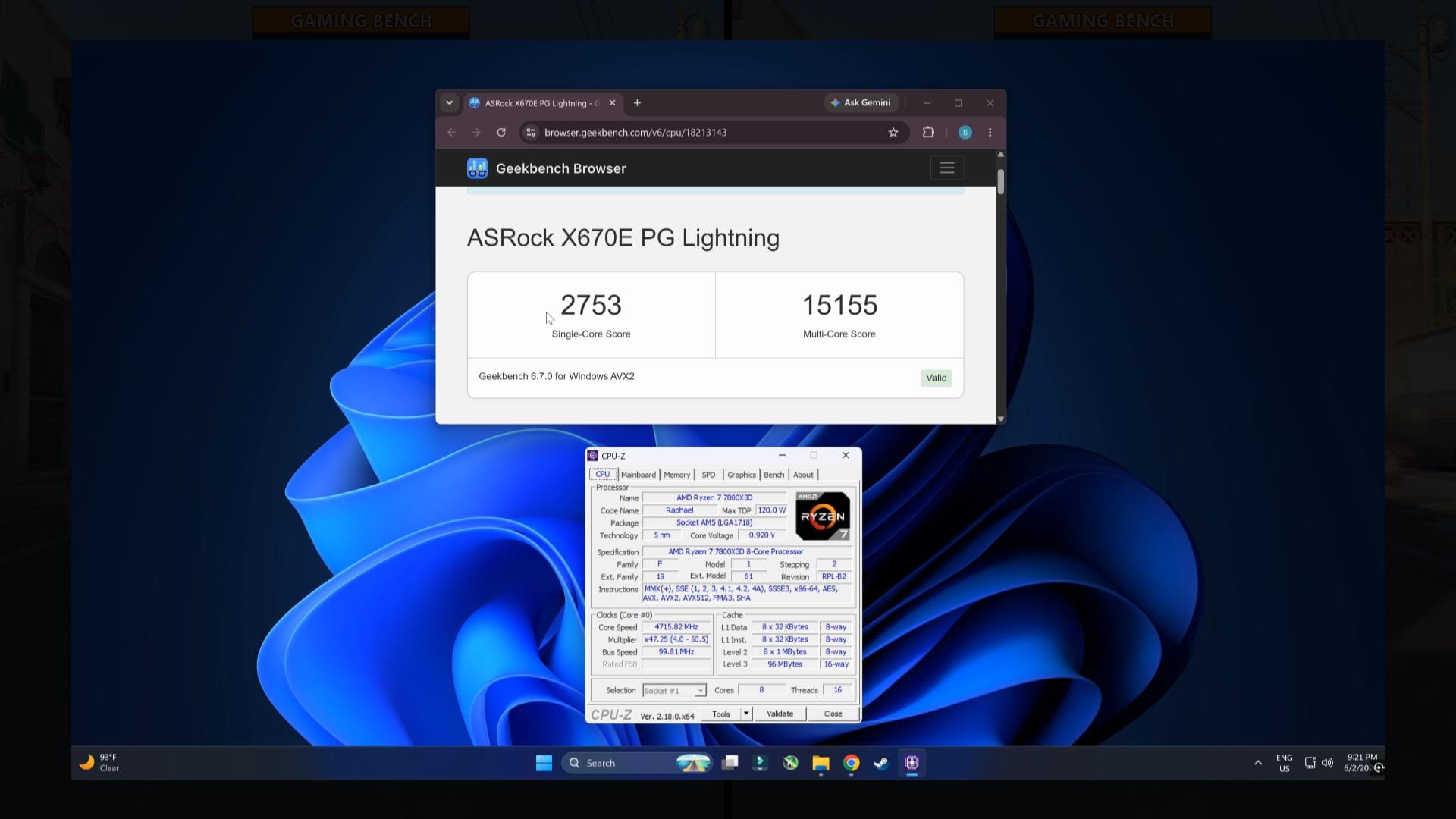Screen dimensions: 1456x819
Task: Open Task View on taskbar
Action: pos(730,763)
